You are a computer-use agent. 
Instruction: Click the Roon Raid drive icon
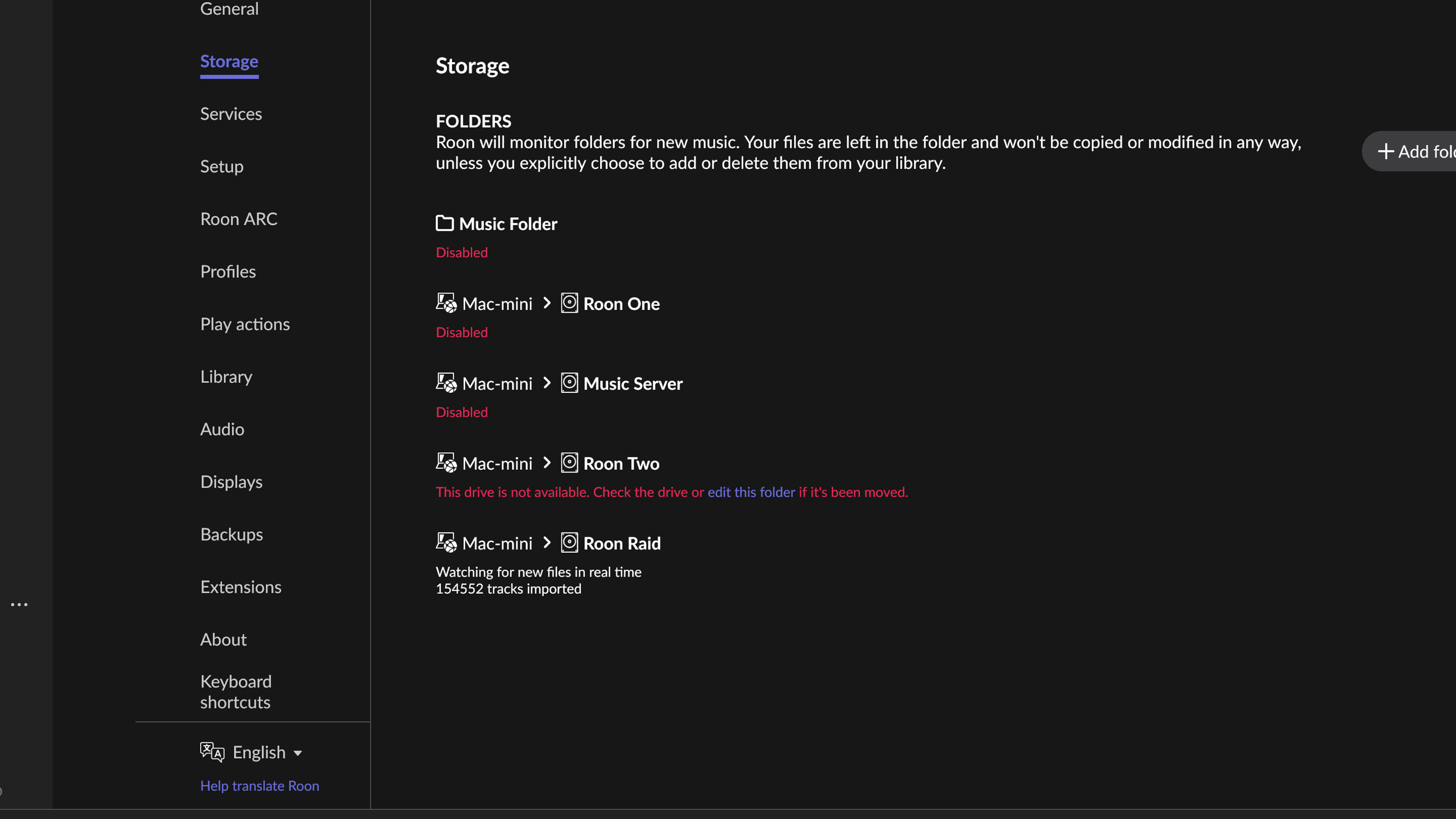coord(569,543)
